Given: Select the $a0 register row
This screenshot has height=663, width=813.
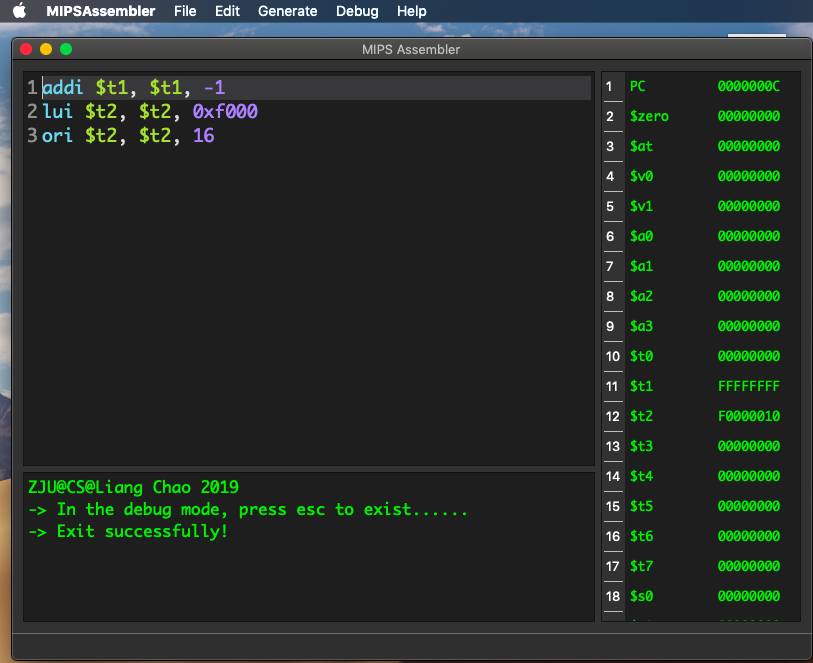Looking at the screenshot, I should pos(701,236).
